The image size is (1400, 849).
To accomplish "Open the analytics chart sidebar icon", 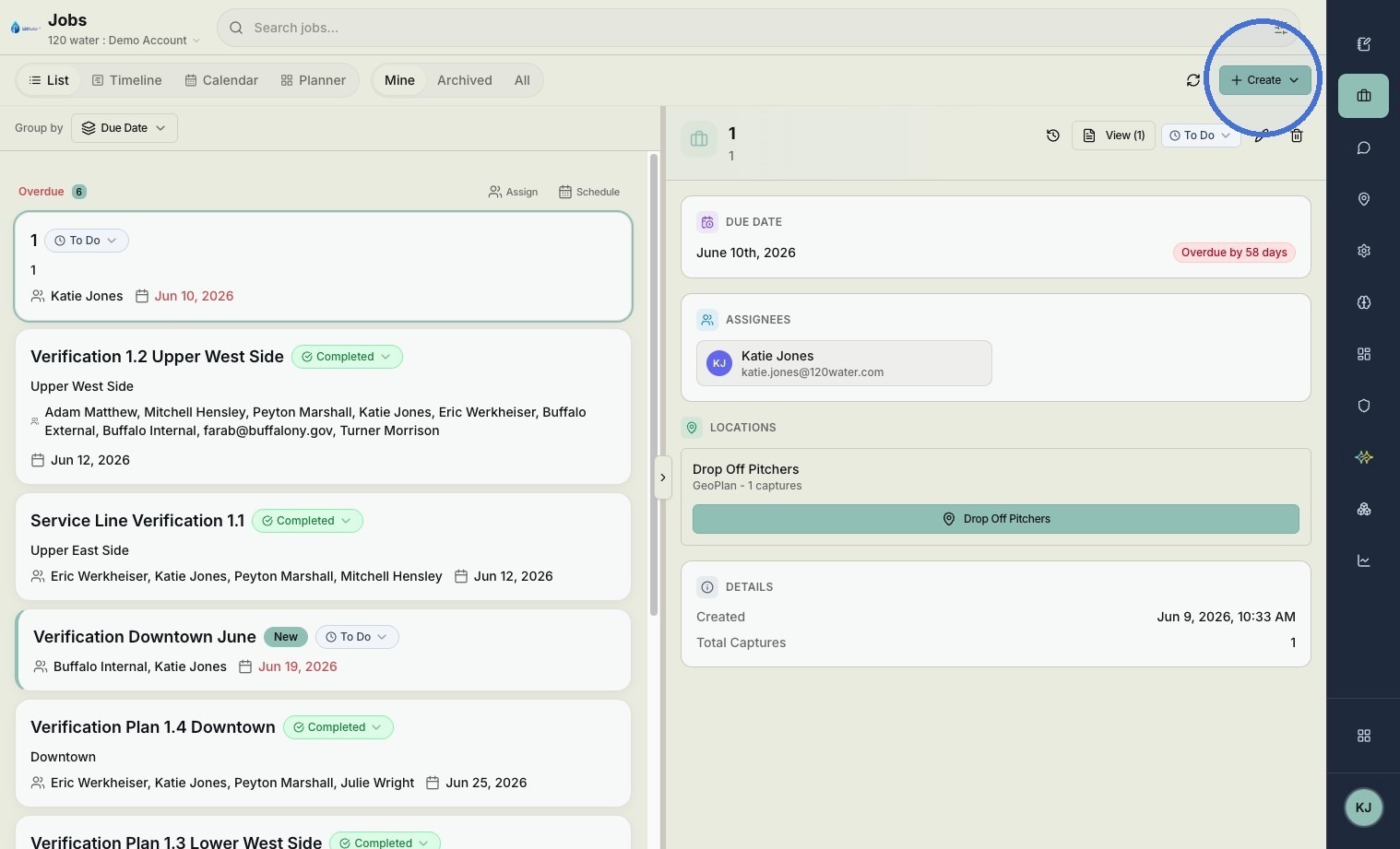I will click(x=1363, y=560).
